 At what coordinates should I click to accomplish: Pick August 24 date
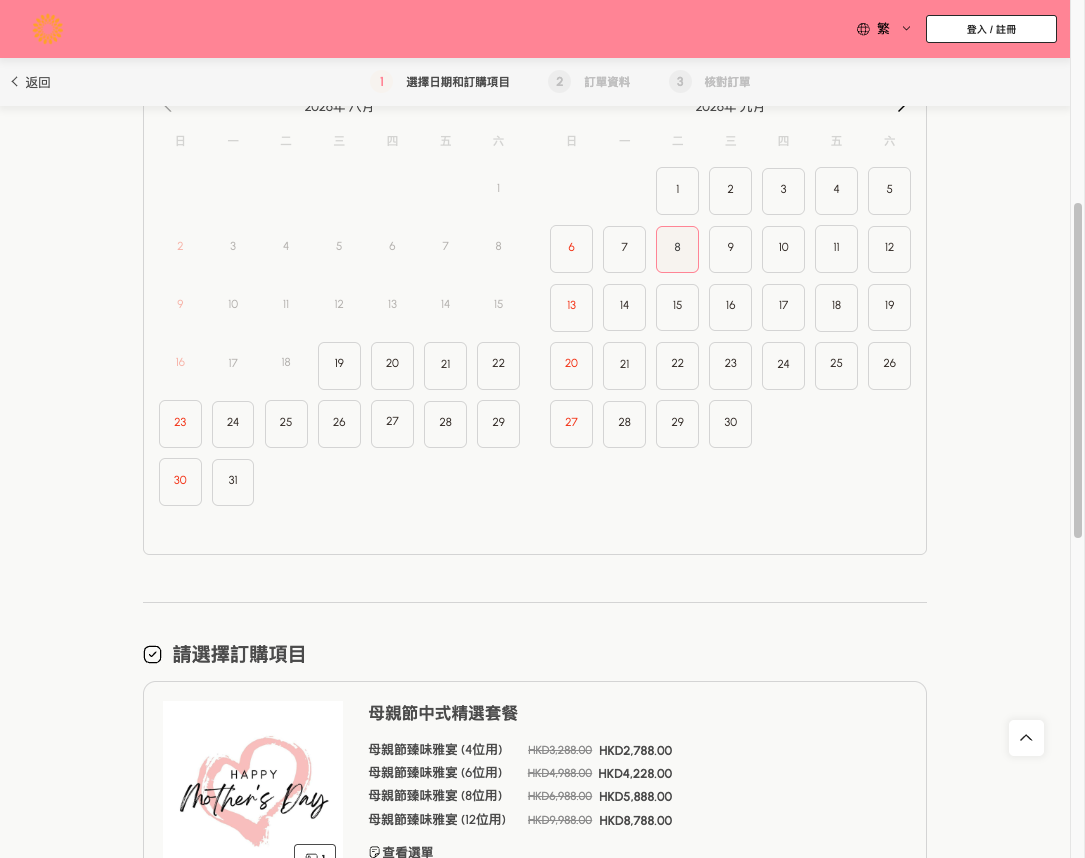tap(233, 423)
